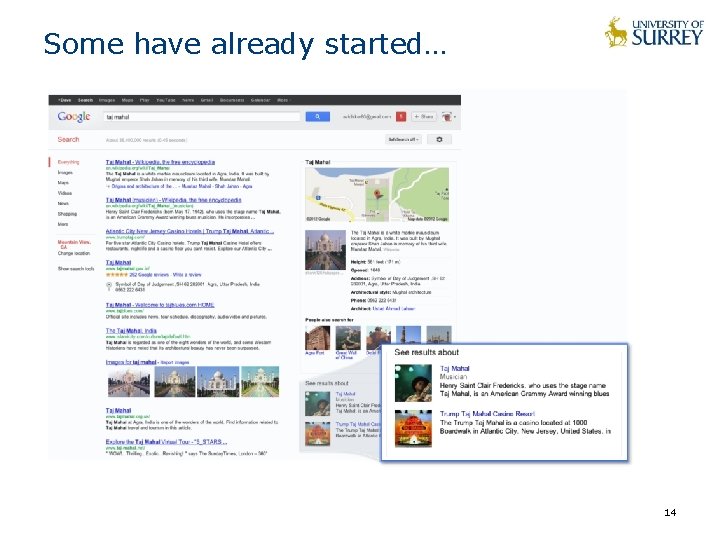Select Maps in the top black bar
Viewport: 720px width, 540px height.
tap(127, 100)
